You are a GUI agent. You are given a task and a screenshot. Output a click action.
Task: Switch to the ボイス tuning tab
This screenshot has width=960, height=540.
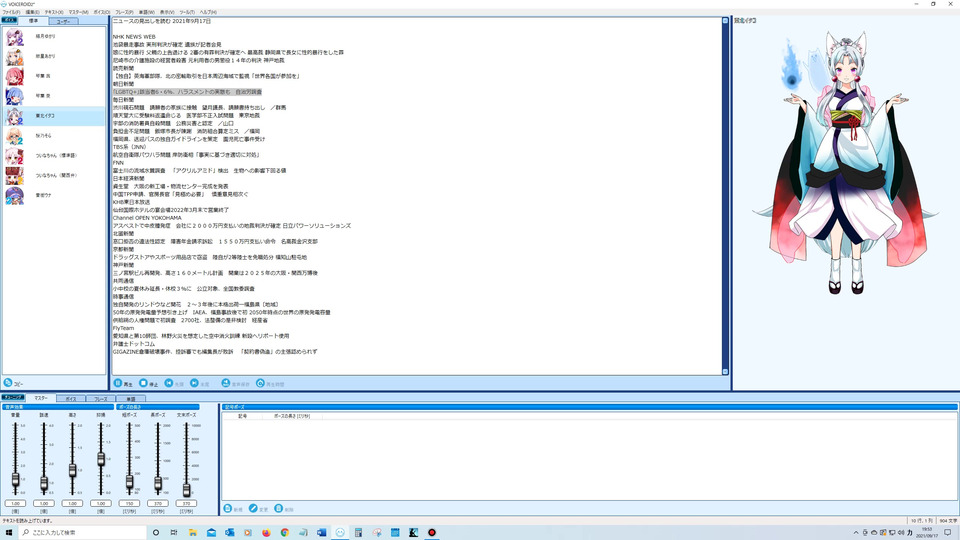pyautogui.click(x=71, y=399)
